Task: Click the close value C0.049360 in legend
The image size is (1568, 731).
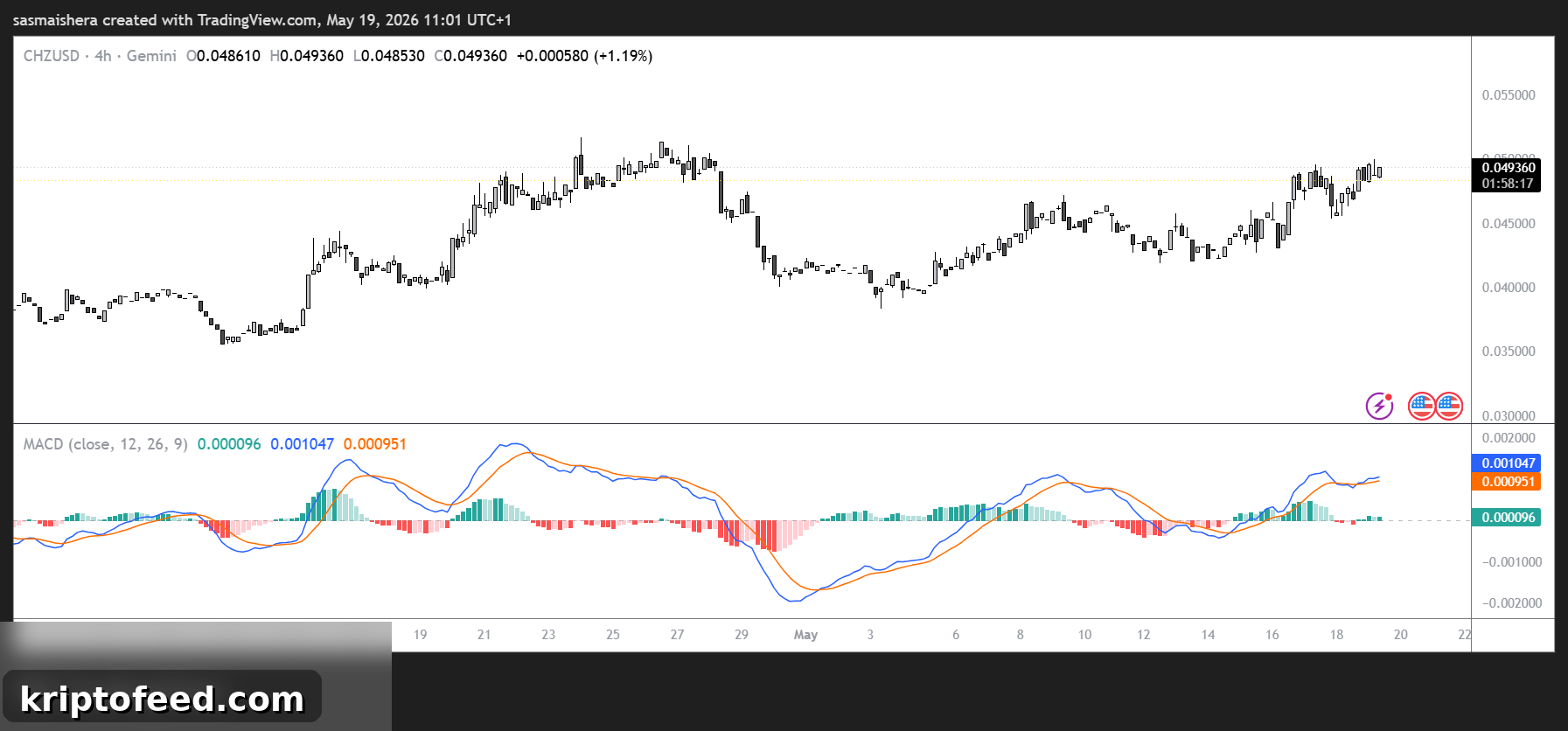Action: pos(470,56)
